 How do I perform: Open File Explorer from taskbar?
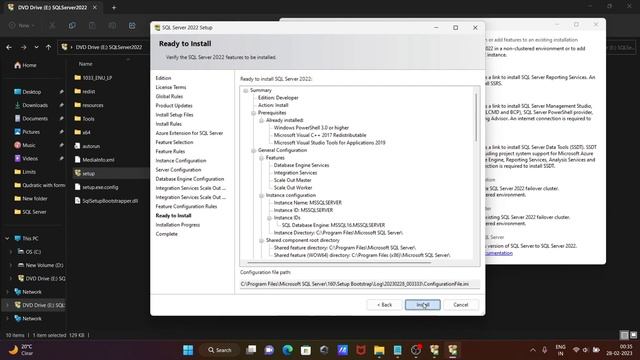[x=379, y=350]
